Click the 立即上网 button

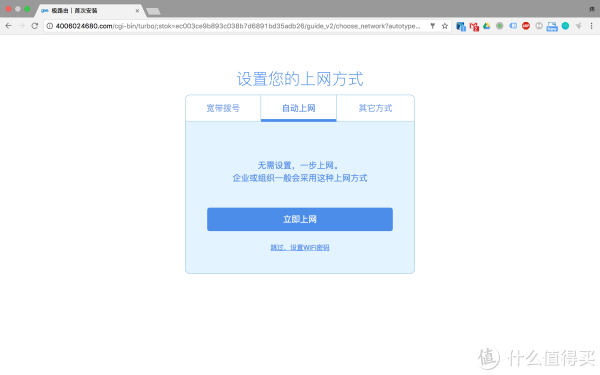pos(300,219)
